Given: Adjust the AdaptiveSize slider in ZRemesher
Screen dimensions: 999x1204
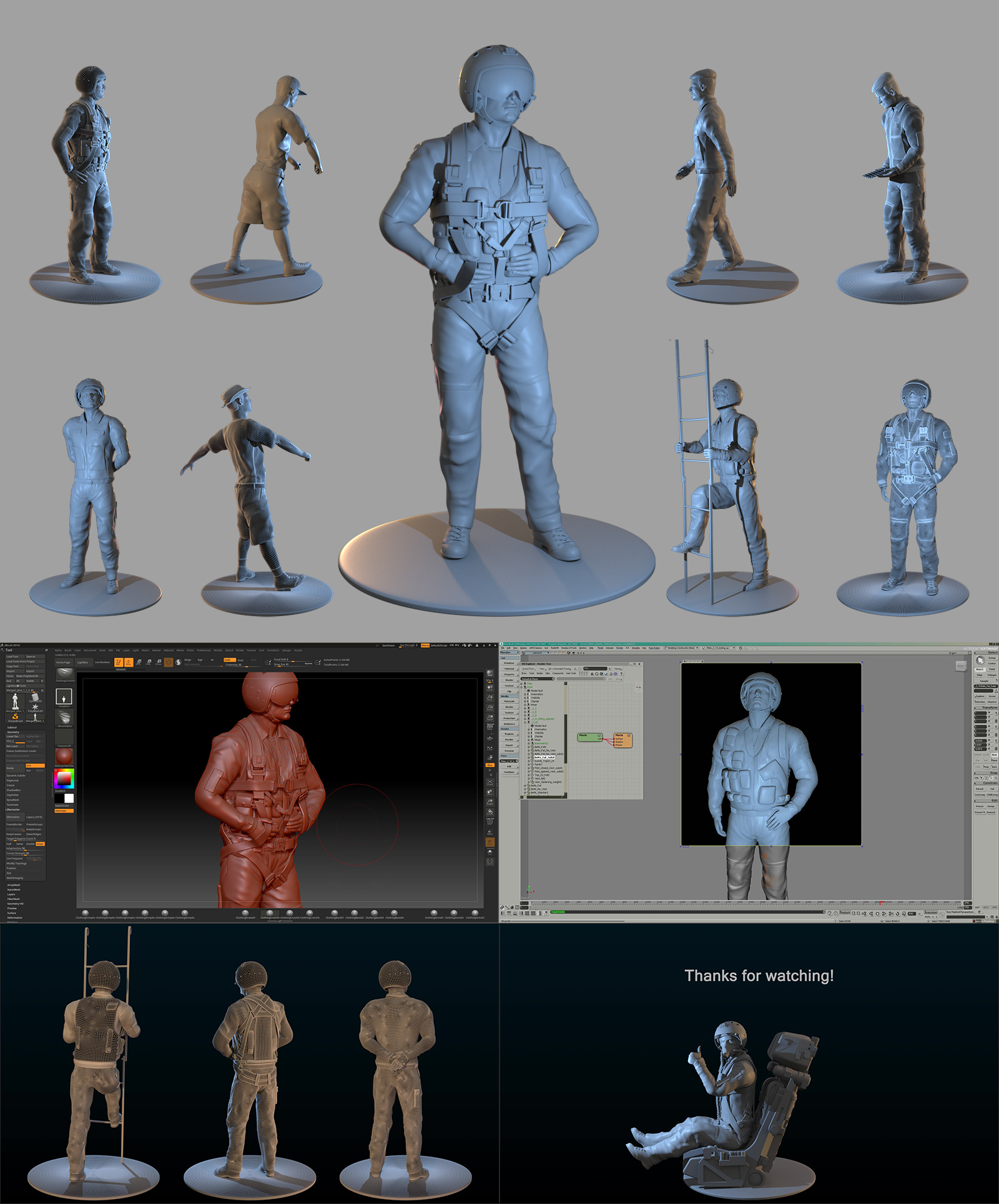Looking at the screenshot, I should click(26, 849).
